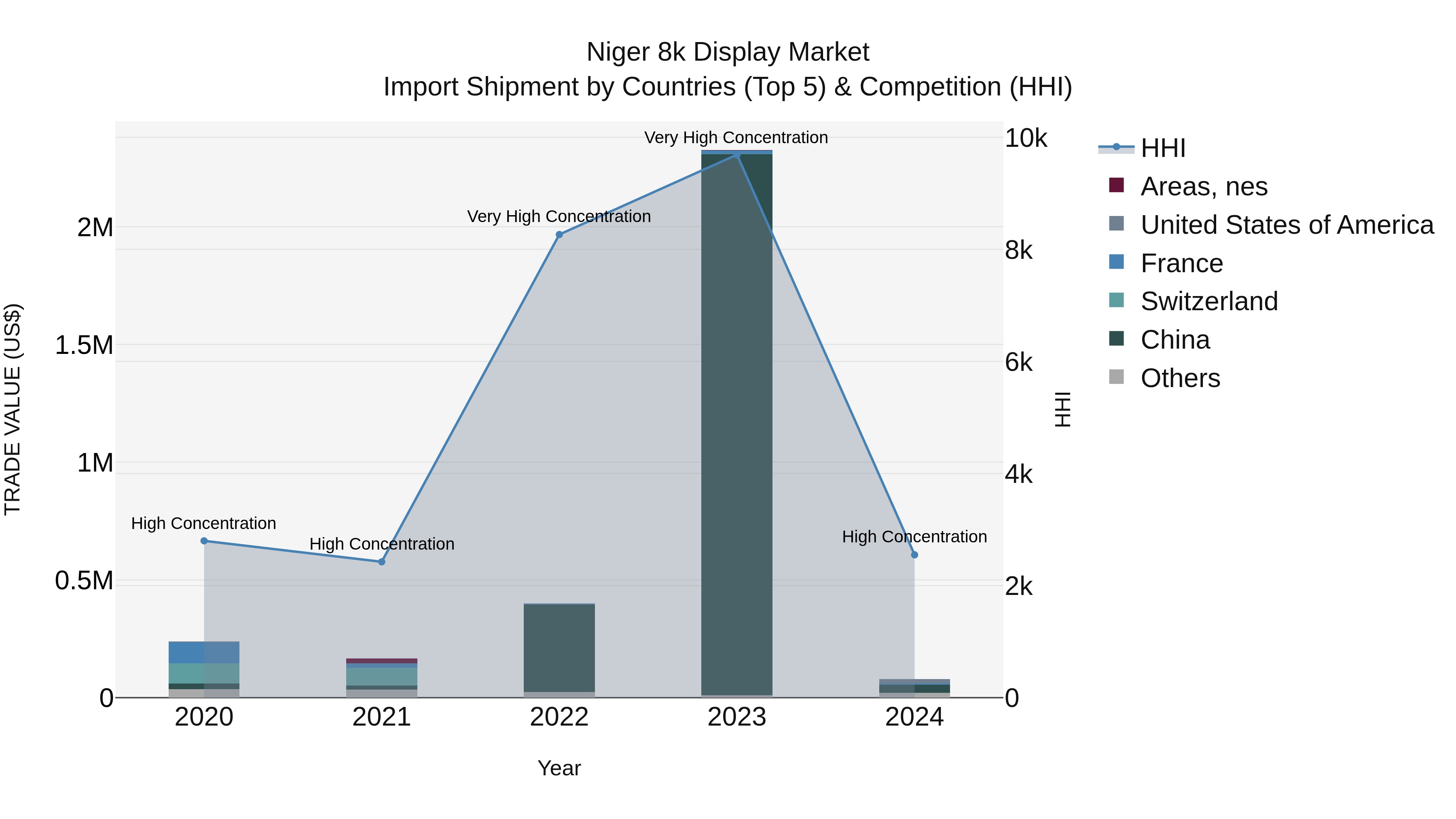Click the 2021 x-axis label

tap(381, 717)
